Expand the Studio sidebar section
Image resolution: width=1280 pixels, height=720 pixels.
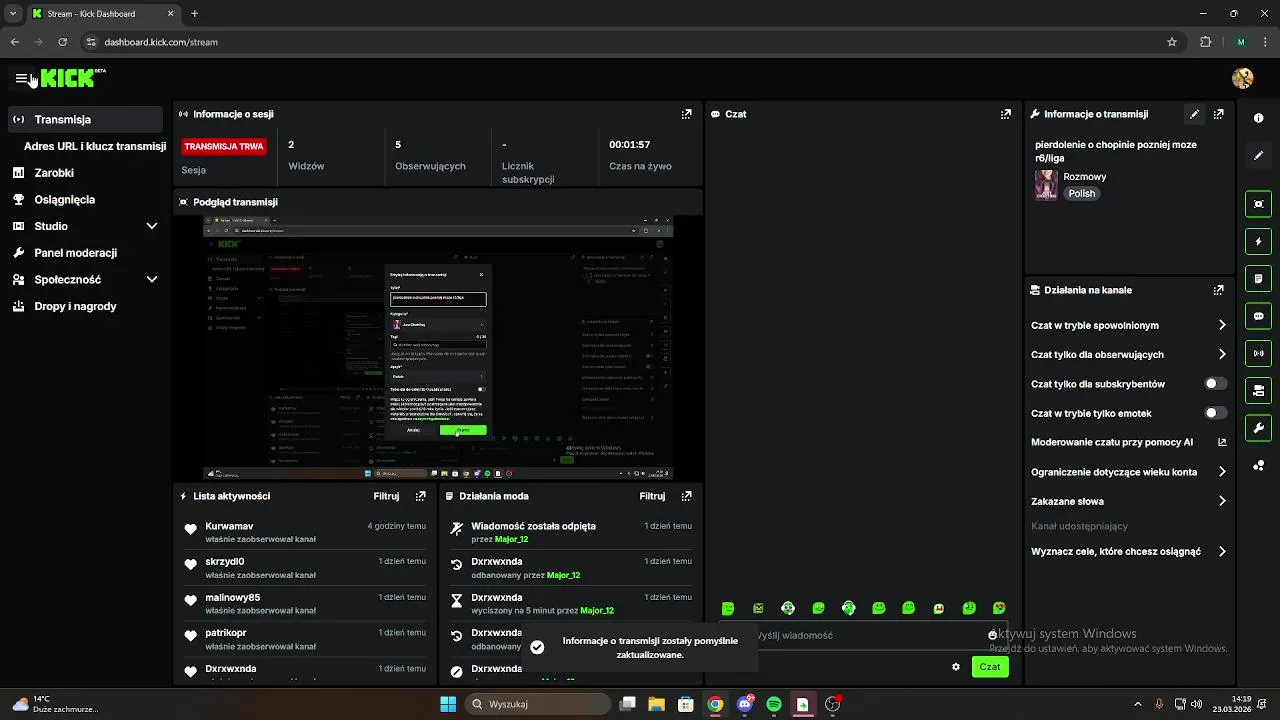click(152, 226)
